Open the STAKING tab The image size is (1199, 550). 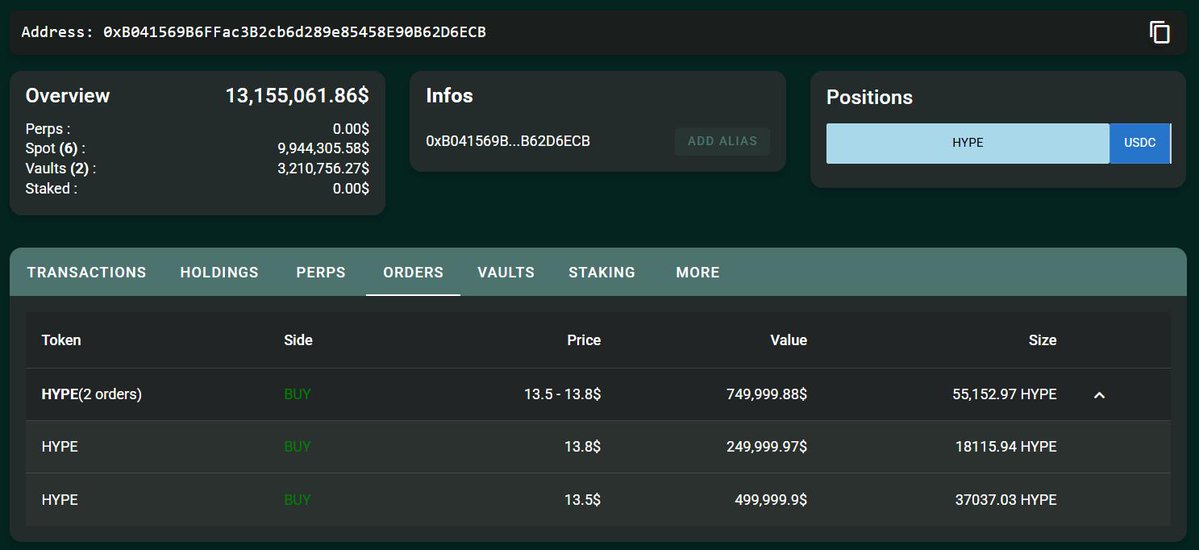point(602,272)
